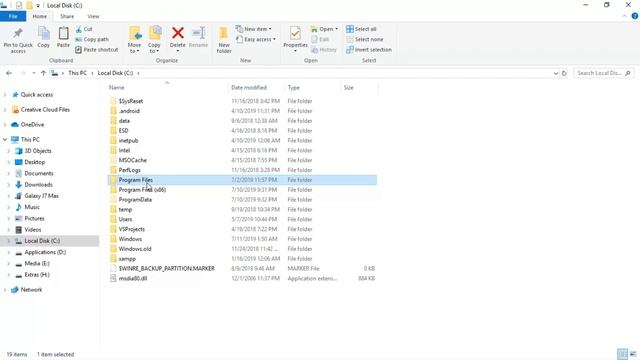The width and height of the screenshot is (640, 360).
Task: Go back with the back arrow
Action: (x=9, y=73)
